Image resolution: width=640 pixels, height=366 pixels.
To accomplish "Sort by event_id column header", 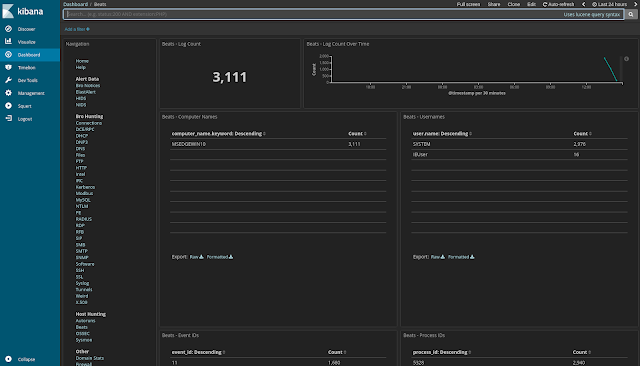I will point(198,352).
